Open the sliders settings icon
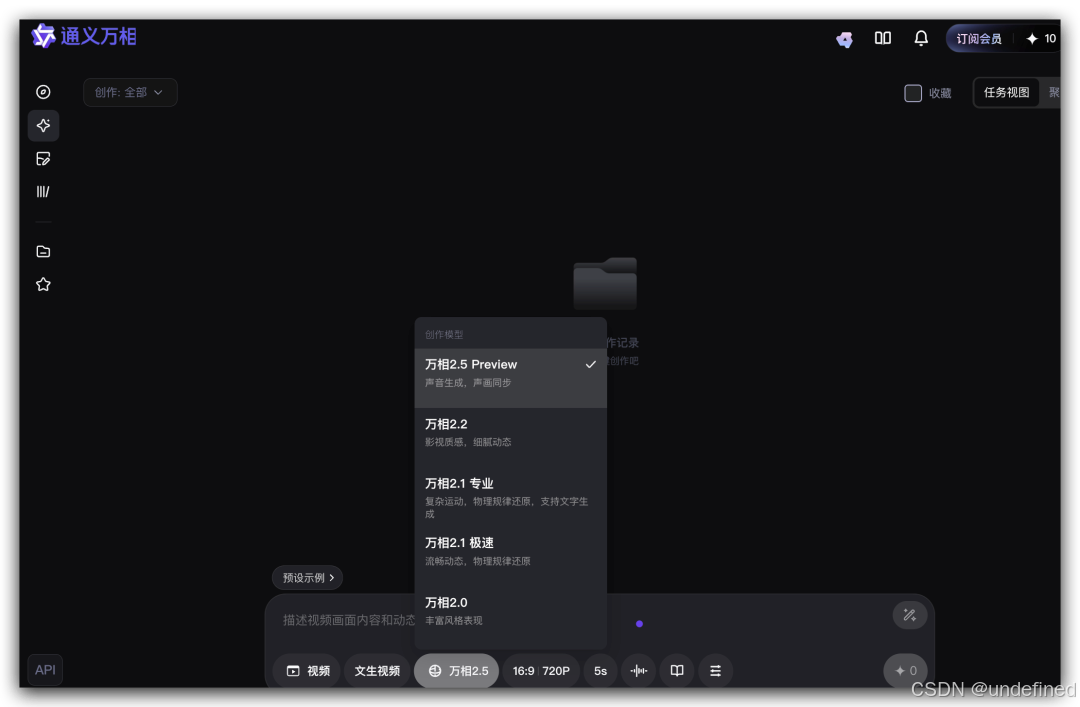1080x707 pixels. pos(716,670)
